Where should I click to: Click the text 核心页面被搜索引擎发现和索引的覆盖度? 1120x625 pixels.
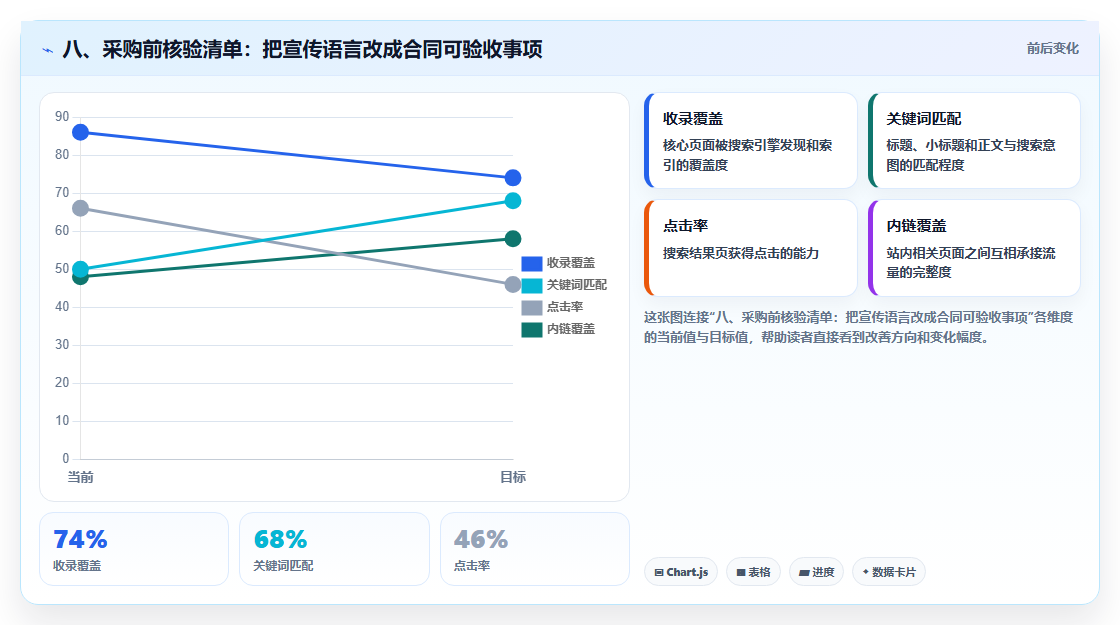[x=747, y=155]
